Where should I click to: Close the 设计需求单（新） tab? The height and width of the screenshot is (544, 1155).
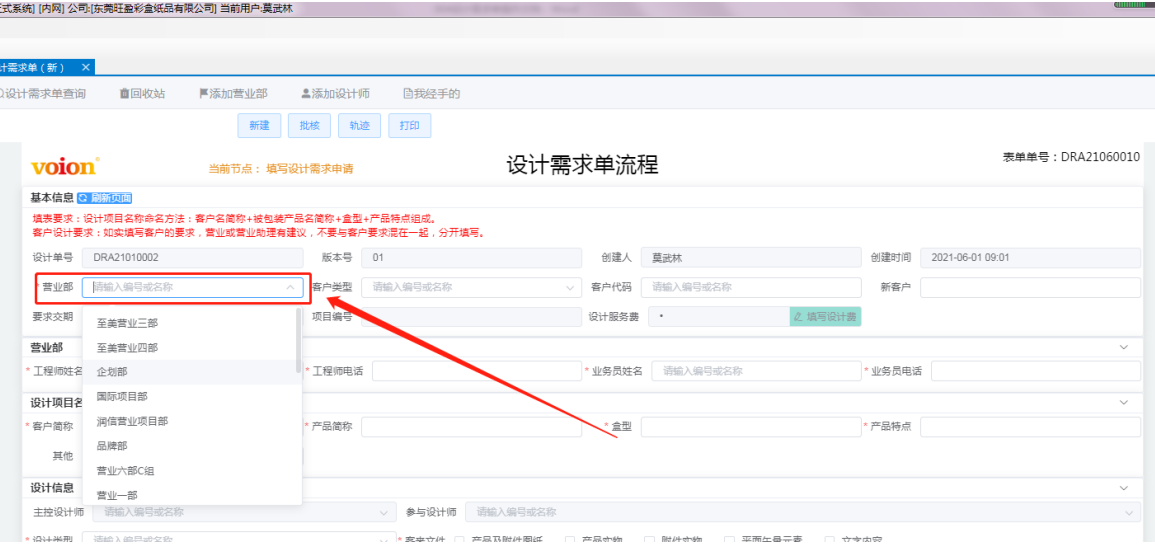(x=85, y=67)
